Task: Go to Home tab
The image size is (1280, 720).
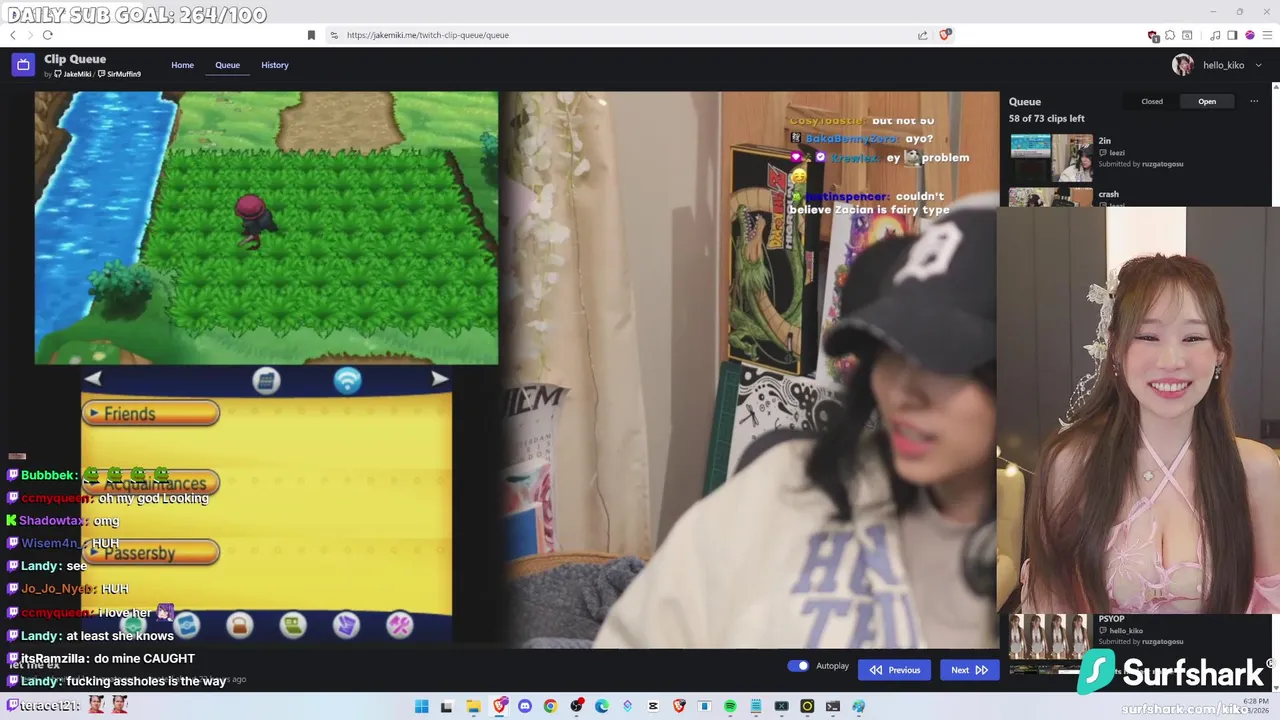Action: [182, 65]
